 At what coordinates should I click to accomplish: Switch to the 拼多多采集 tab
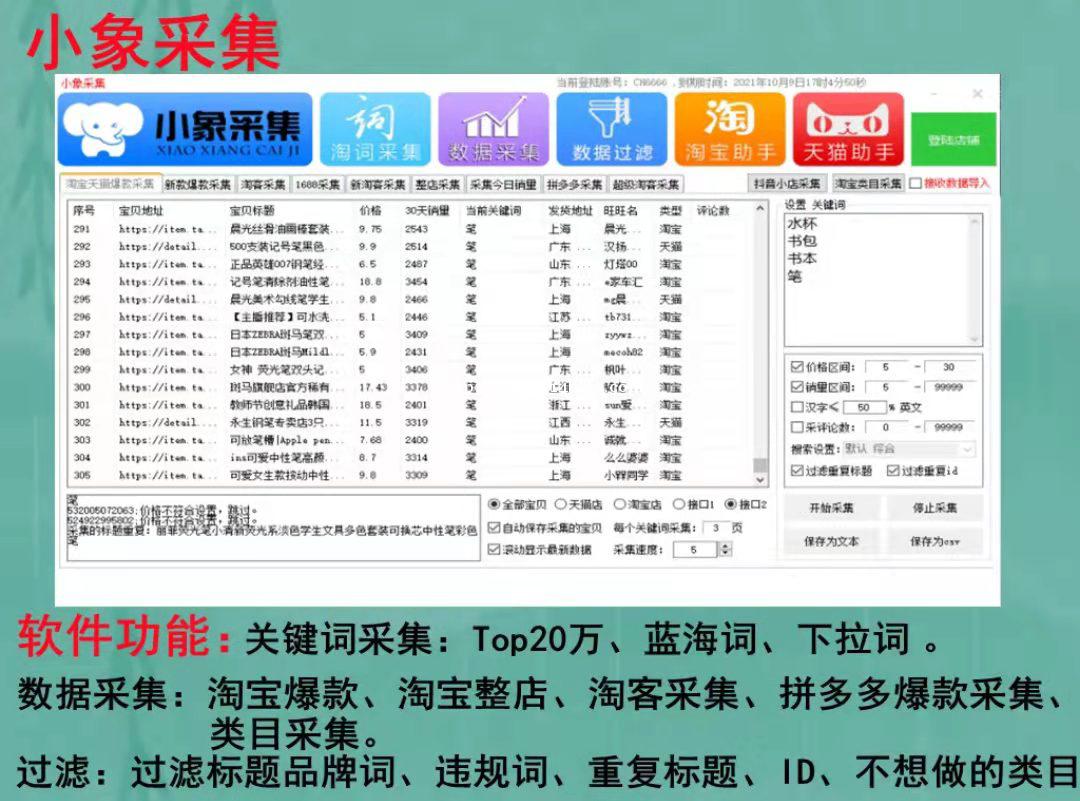(x=574, y=185)
